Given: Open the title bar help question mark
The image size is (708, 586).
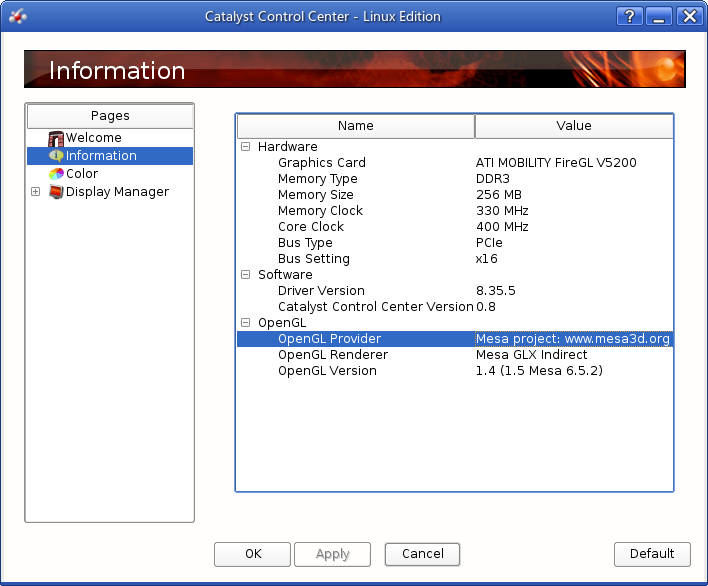Looking at the screenshot, I should [x=629, y=17].
